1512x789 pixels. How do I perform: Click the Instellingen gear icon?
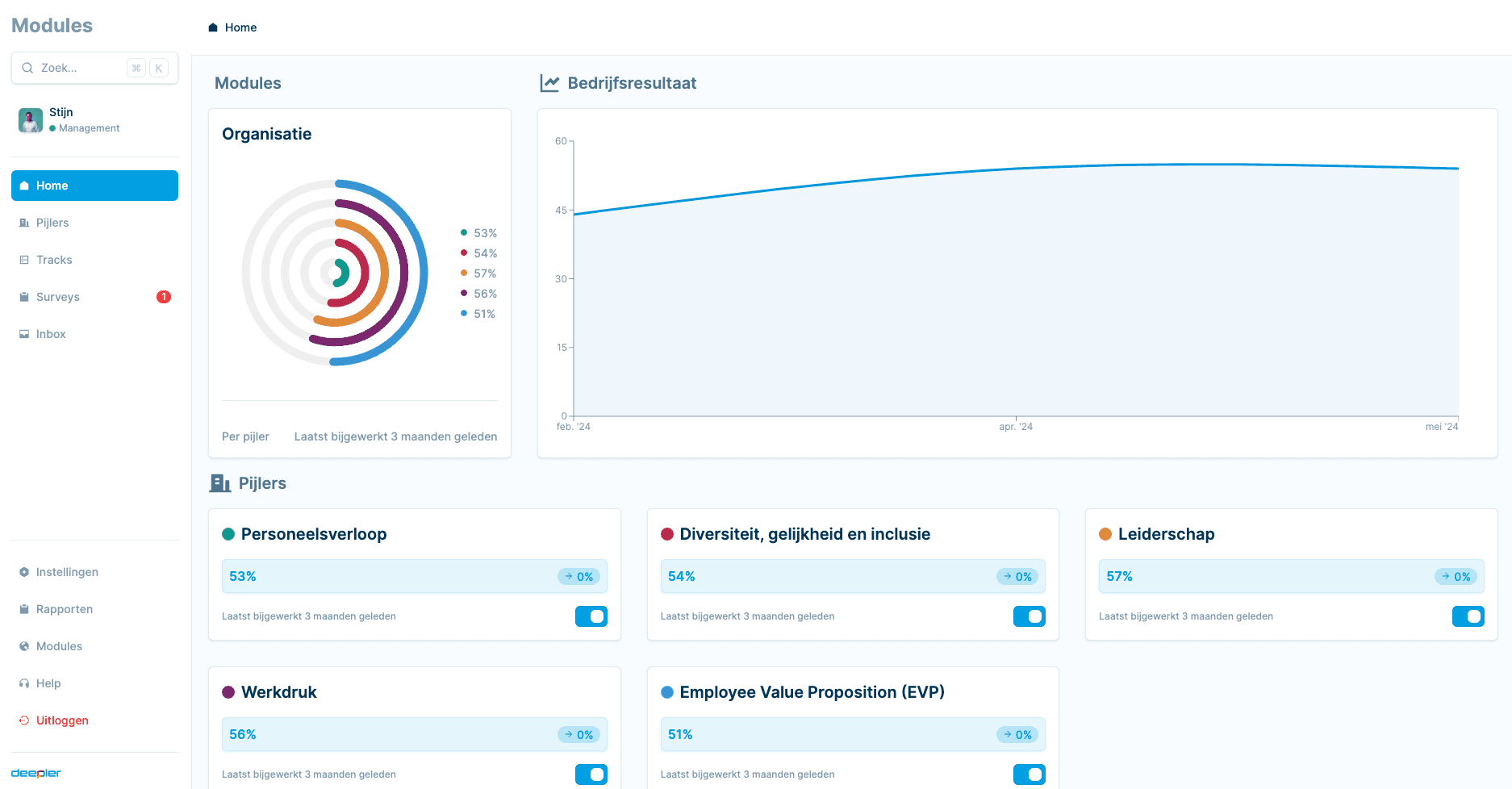(24, 572)
